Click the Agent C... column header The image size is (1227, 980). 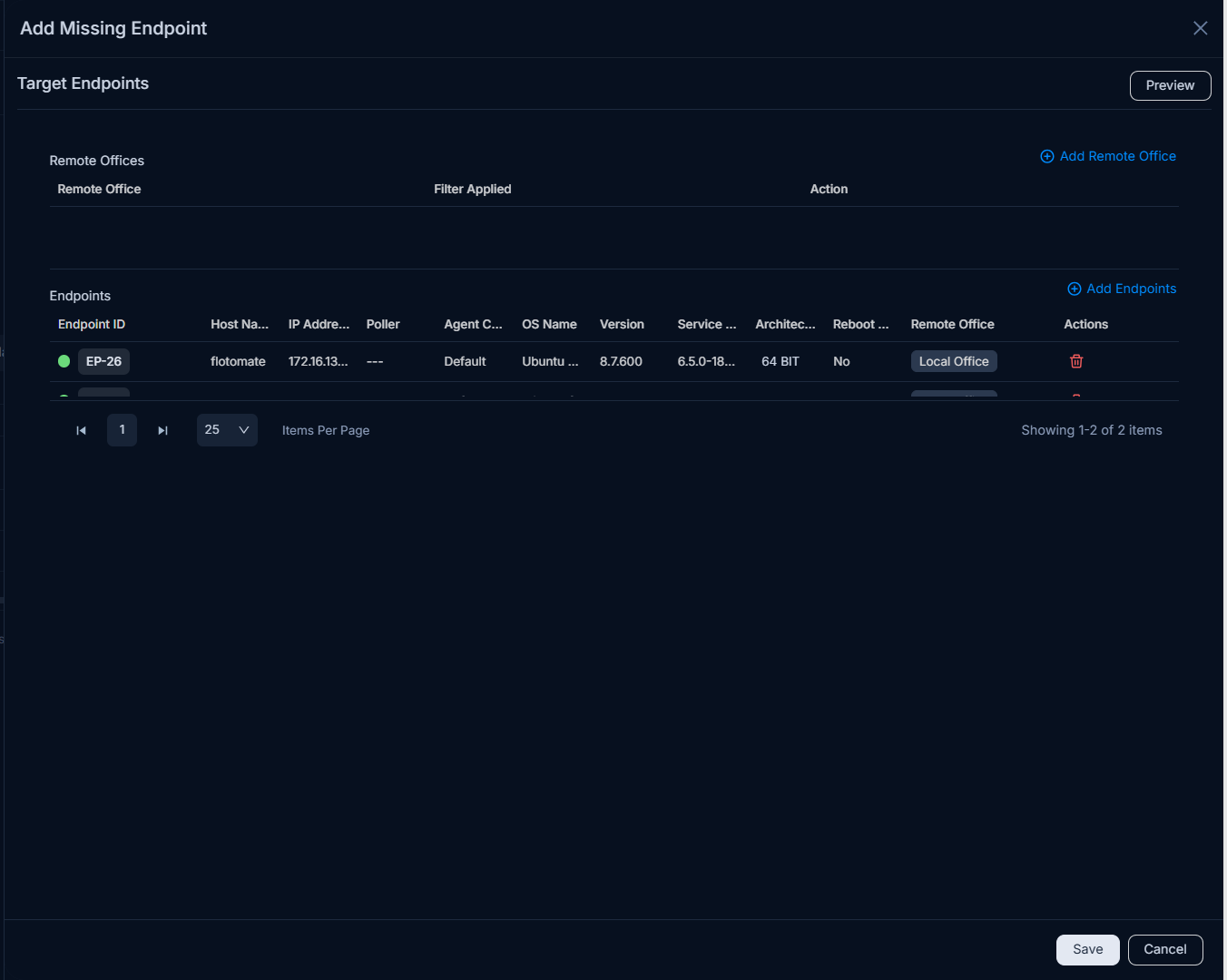point(473,324)
